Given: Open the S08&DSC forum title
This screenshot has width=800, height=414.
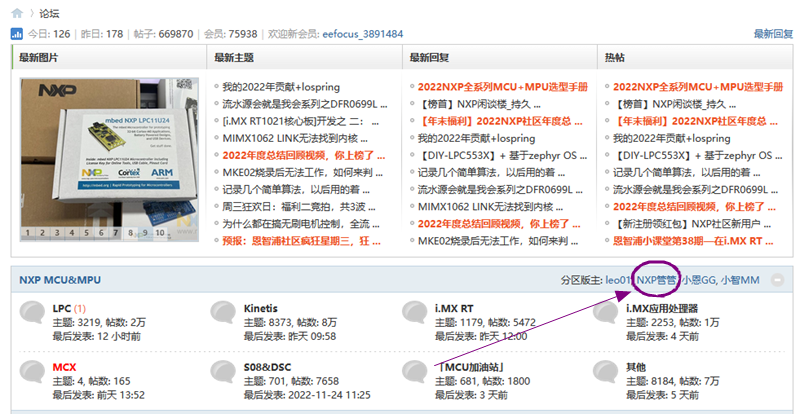Looking at the screenshot, I should [x=267, y=367].
